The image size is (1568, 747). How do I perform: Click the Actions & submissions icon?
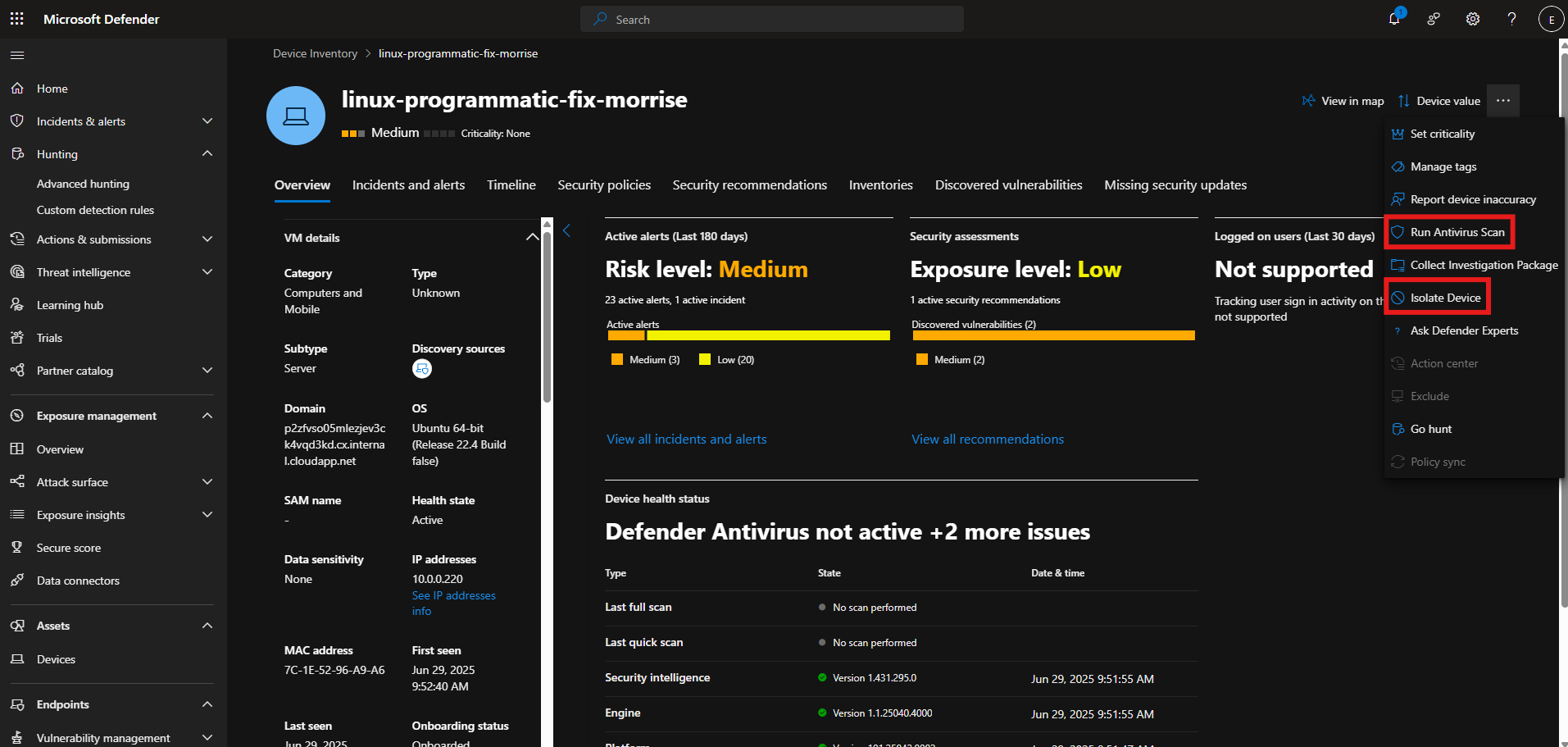click(17, 239)
